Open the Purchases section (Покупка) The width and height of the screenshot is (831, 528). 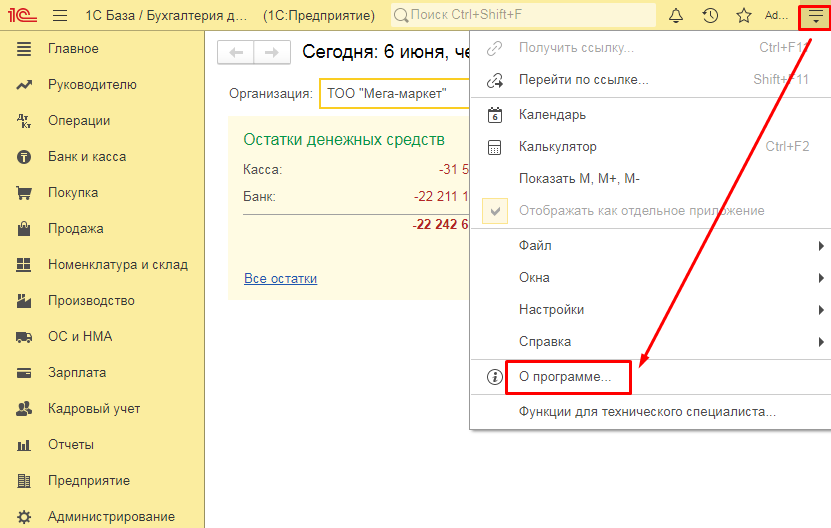72,193
